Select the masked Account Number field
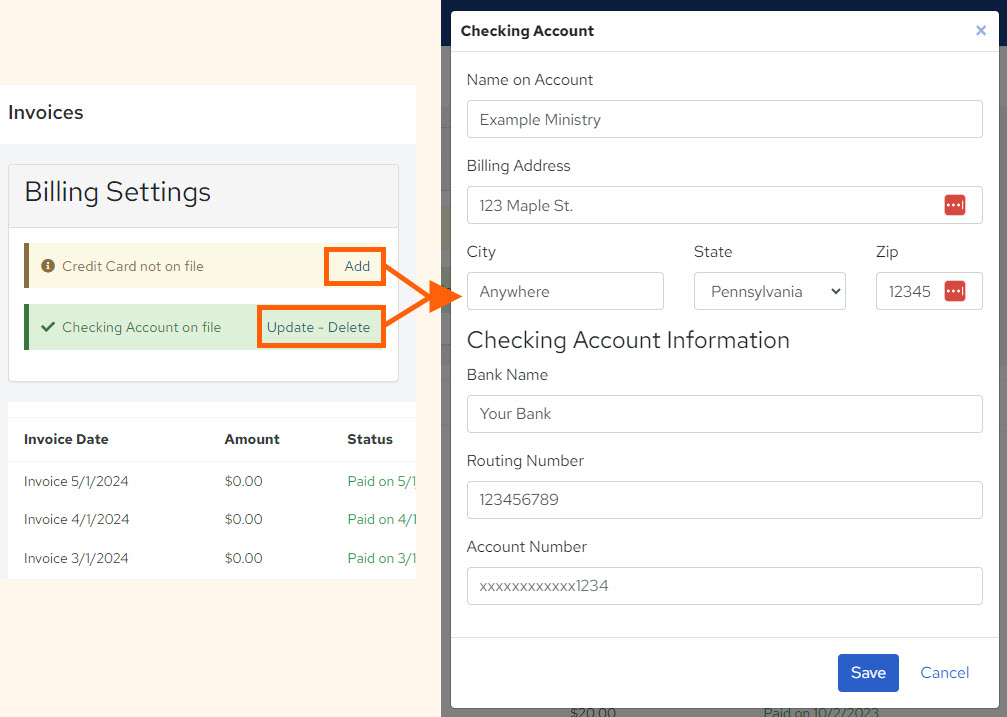Image resolution: width=1007 pixels, height=717 pixels. tap(724, 586)
